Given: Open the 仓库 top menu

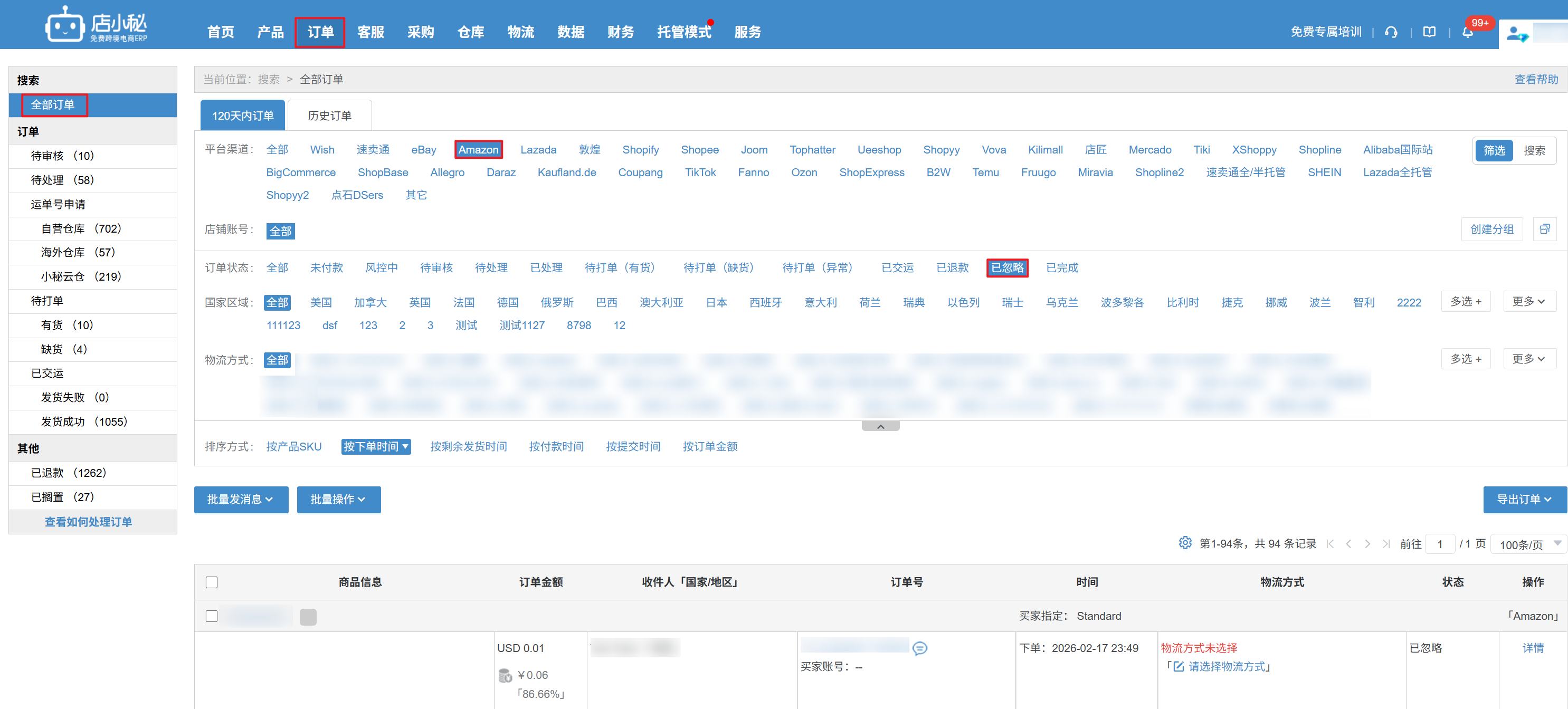Looking at the screenshot, I should click(x=471, y=32).
